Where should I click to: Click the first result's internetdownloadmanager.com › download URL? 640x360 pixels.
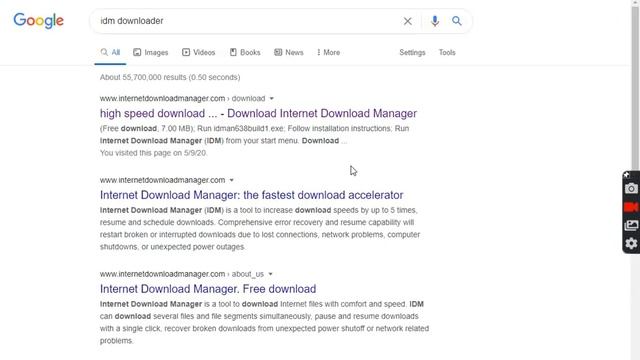tap(182, 98)
